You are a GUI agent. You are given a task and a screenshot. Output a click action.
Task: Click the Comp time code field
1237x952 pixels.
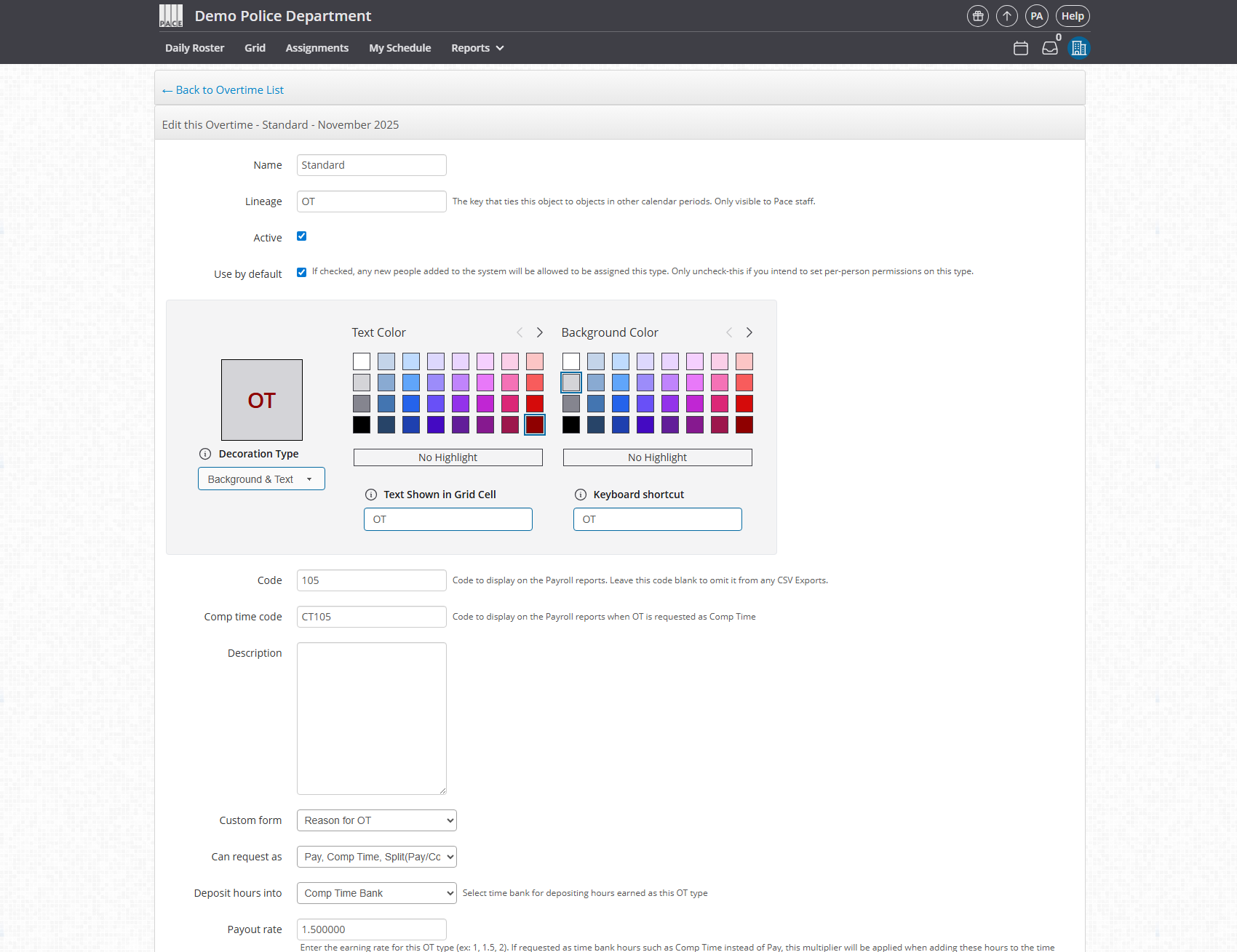pyautogui.click(x=371, y=617)
